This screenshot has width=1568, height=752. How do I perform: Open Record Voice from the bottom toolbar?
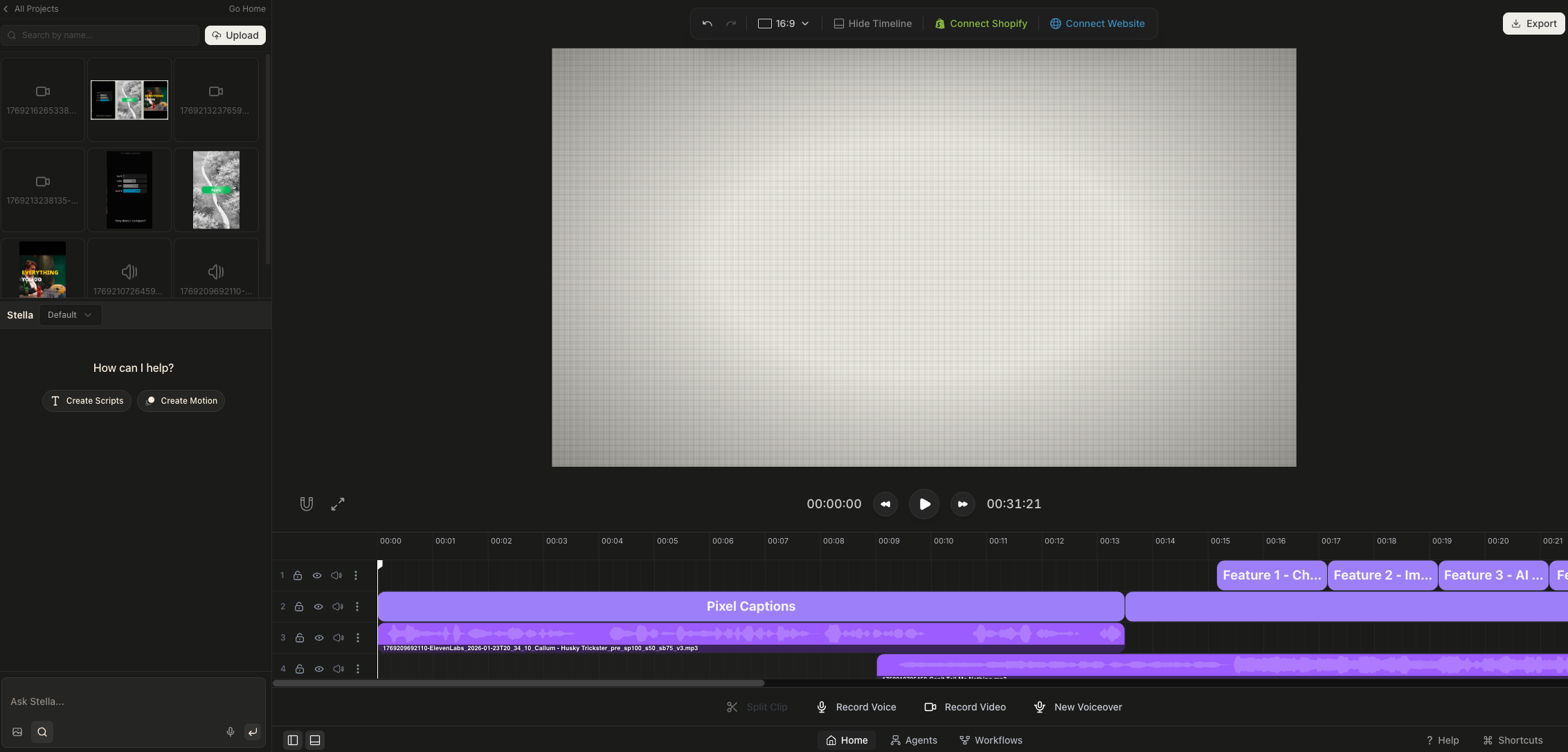(x=856, y=707)
